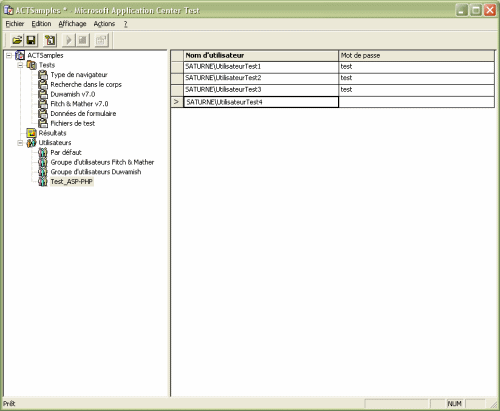Viewport: 500px width, 411px height.
Task: Collapse the Utilisateurs tree node
Action: click(20, 143)
